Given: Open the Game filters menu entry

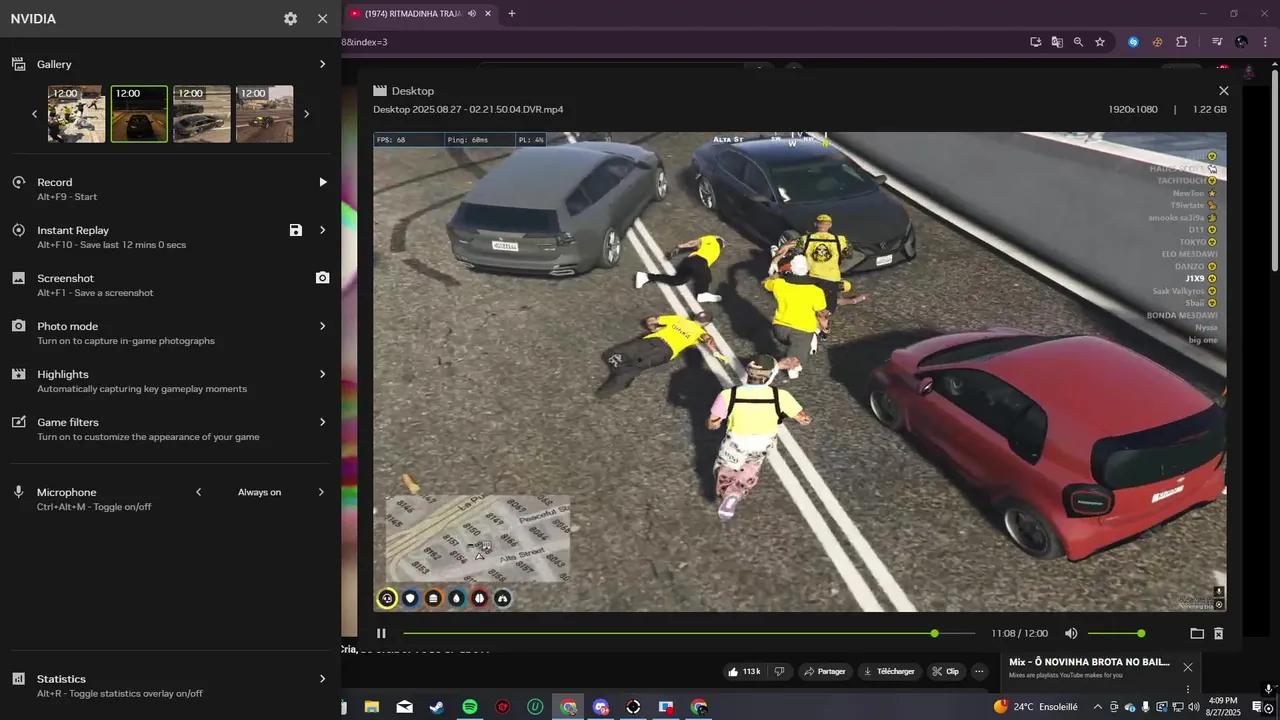Looking at the screenshot, I should pos(170,429).
